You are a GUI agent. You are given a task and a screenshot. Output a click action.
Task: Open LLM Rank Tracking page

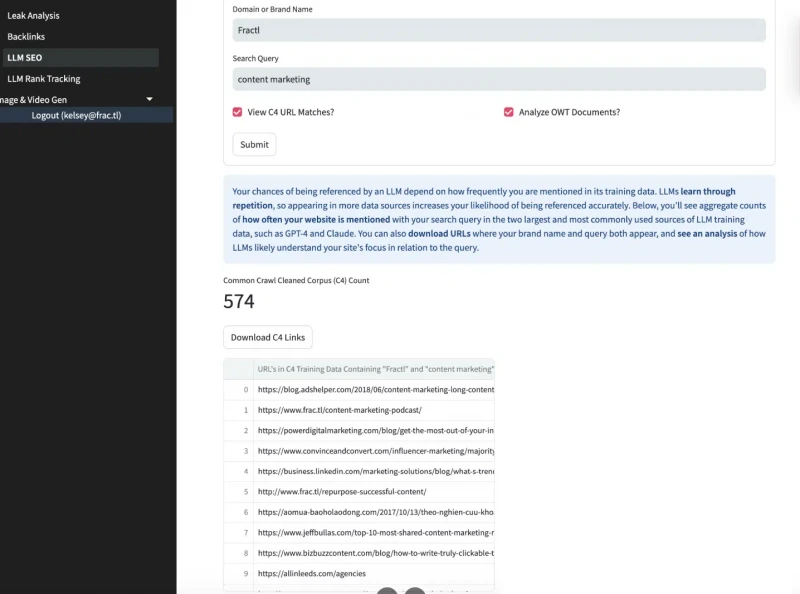point(44,79)
